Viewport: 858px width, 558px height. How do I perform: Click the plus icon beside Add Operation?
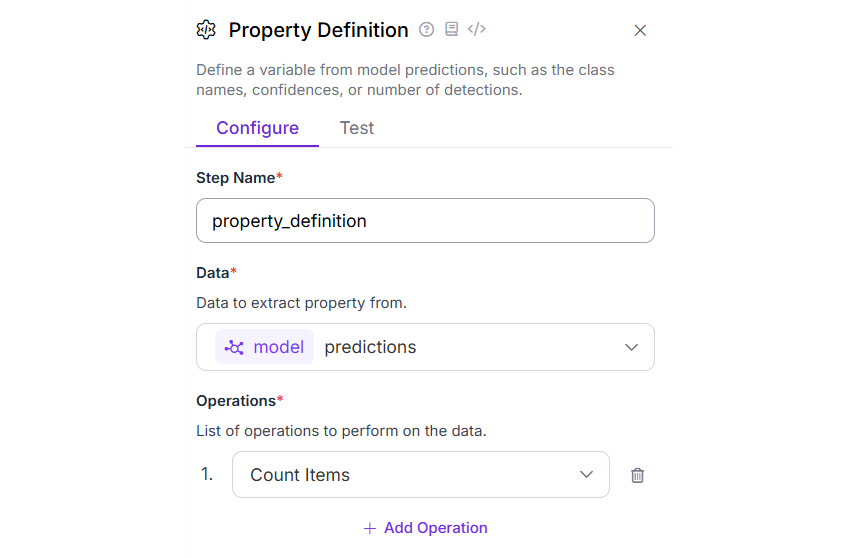(370, 528)
